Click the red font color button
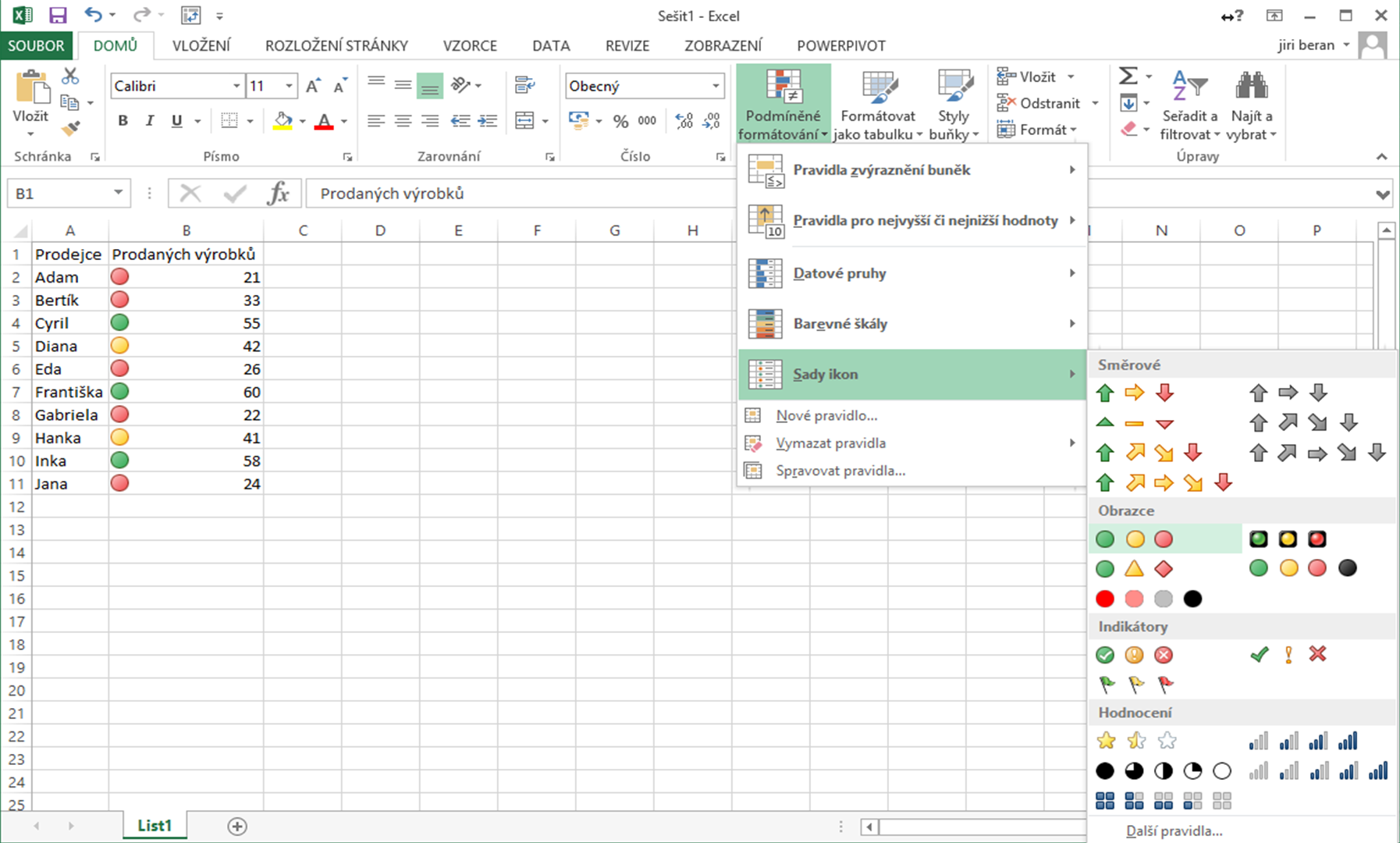Viewport: 1400px width, 843px height. point(324,121)
